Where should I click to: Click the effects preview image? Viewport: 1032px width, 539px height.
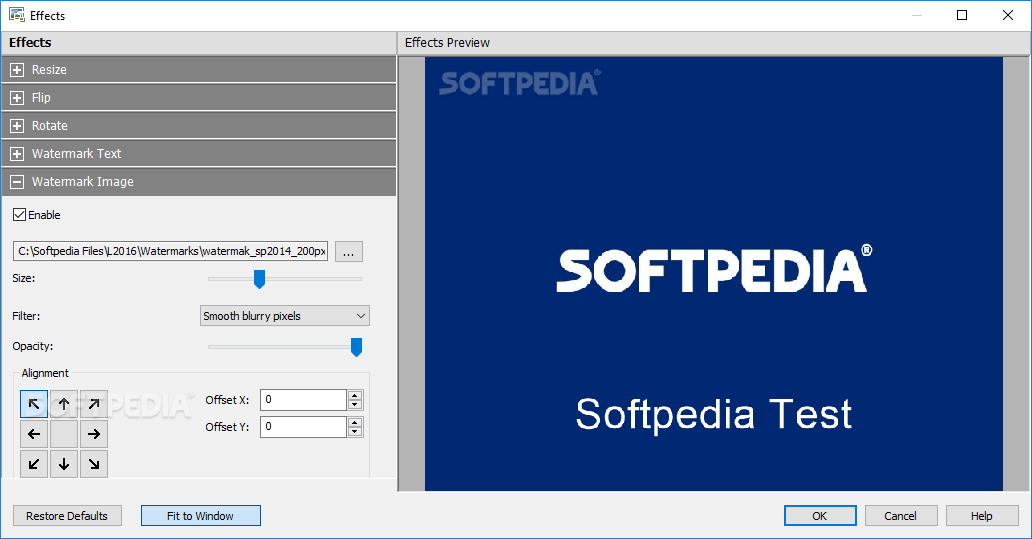(x=713, y=274)
